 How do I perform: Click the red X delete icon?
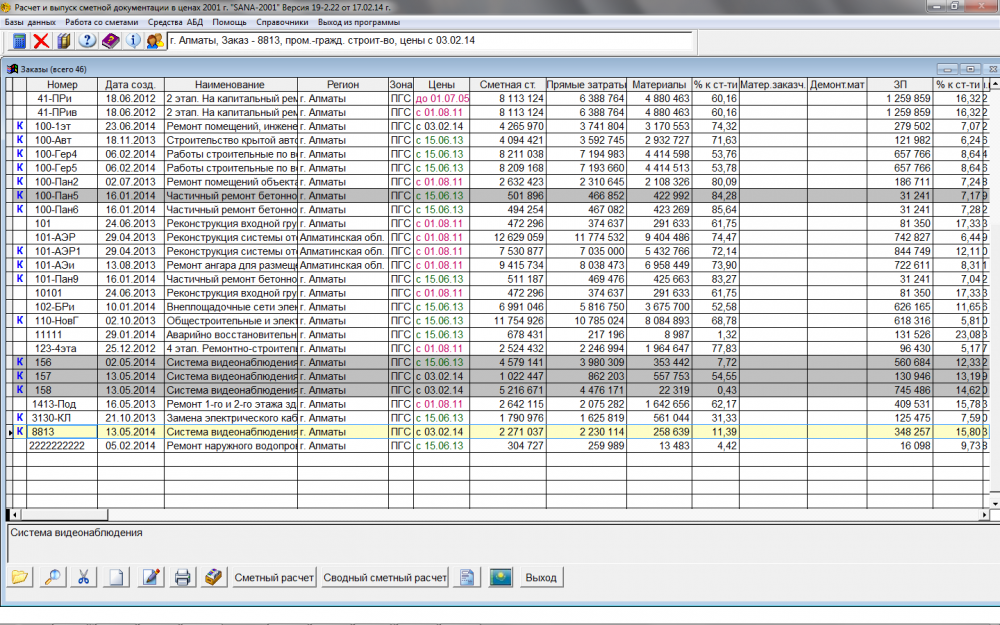tap(41, 41)
